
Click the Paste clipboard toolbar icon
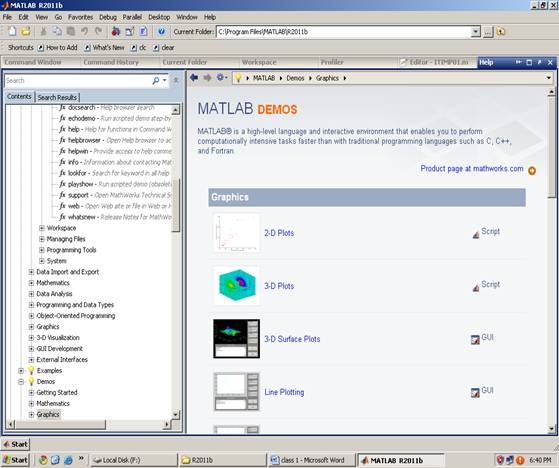coord(71,31)
